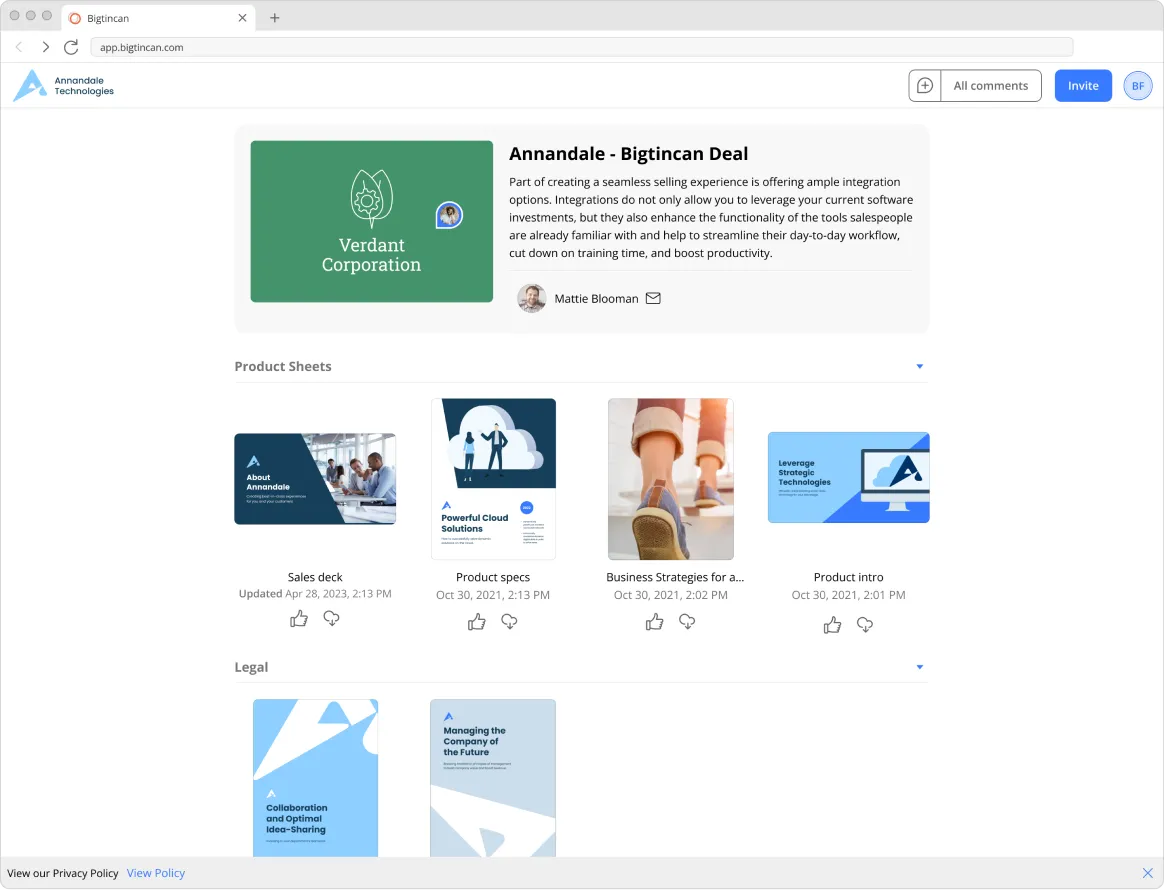Screen dimensions: 1164x890
Task: Click Mattie Blooman's profile photo
Action: pyautogui.click(x=532, y=298)
